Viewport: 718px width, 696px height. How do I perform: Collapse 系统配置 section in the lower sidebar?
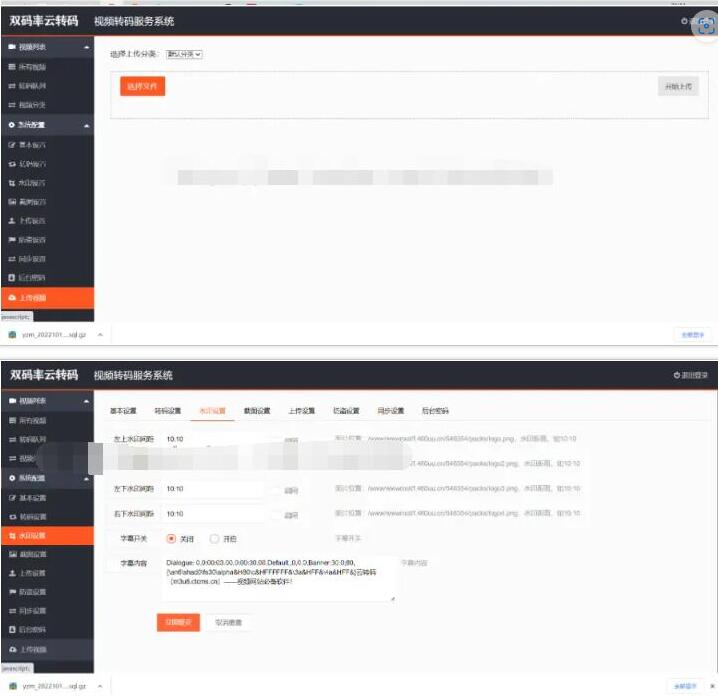pyautogui.click(x=86, y=479)
